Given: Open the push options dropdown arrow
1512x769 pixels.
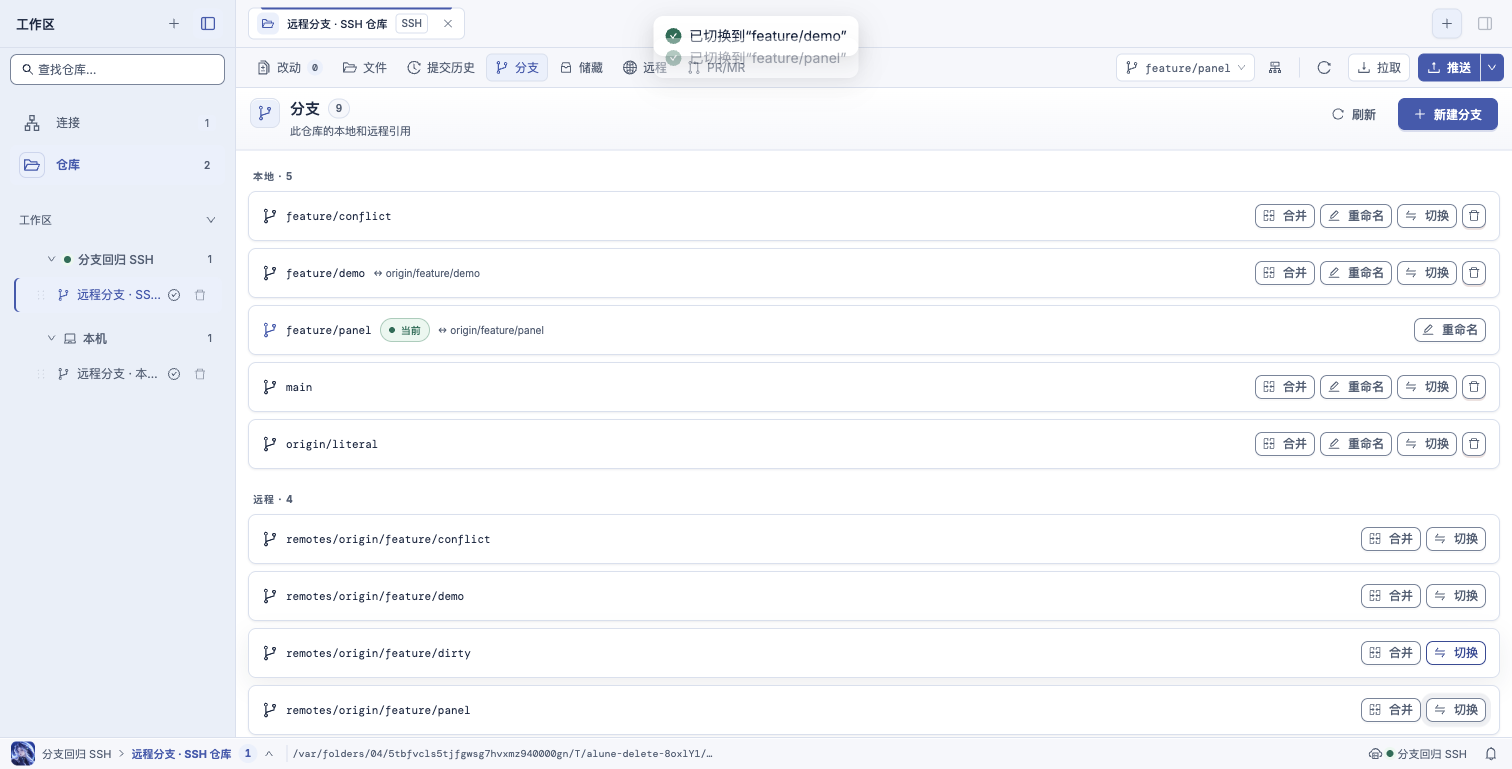Looking at the screenshot, I should 1492,68.
